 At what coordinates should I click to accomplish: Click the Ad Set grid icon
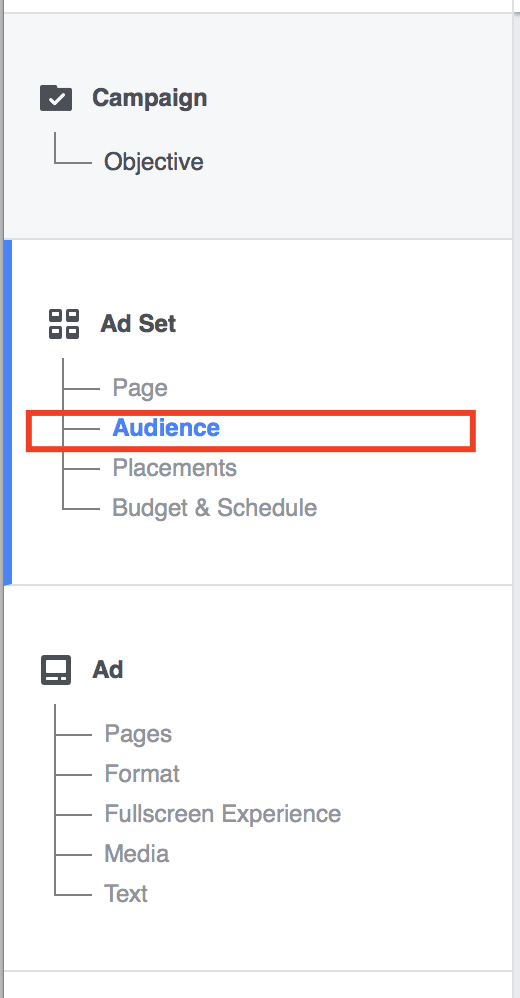coord(64,324)
